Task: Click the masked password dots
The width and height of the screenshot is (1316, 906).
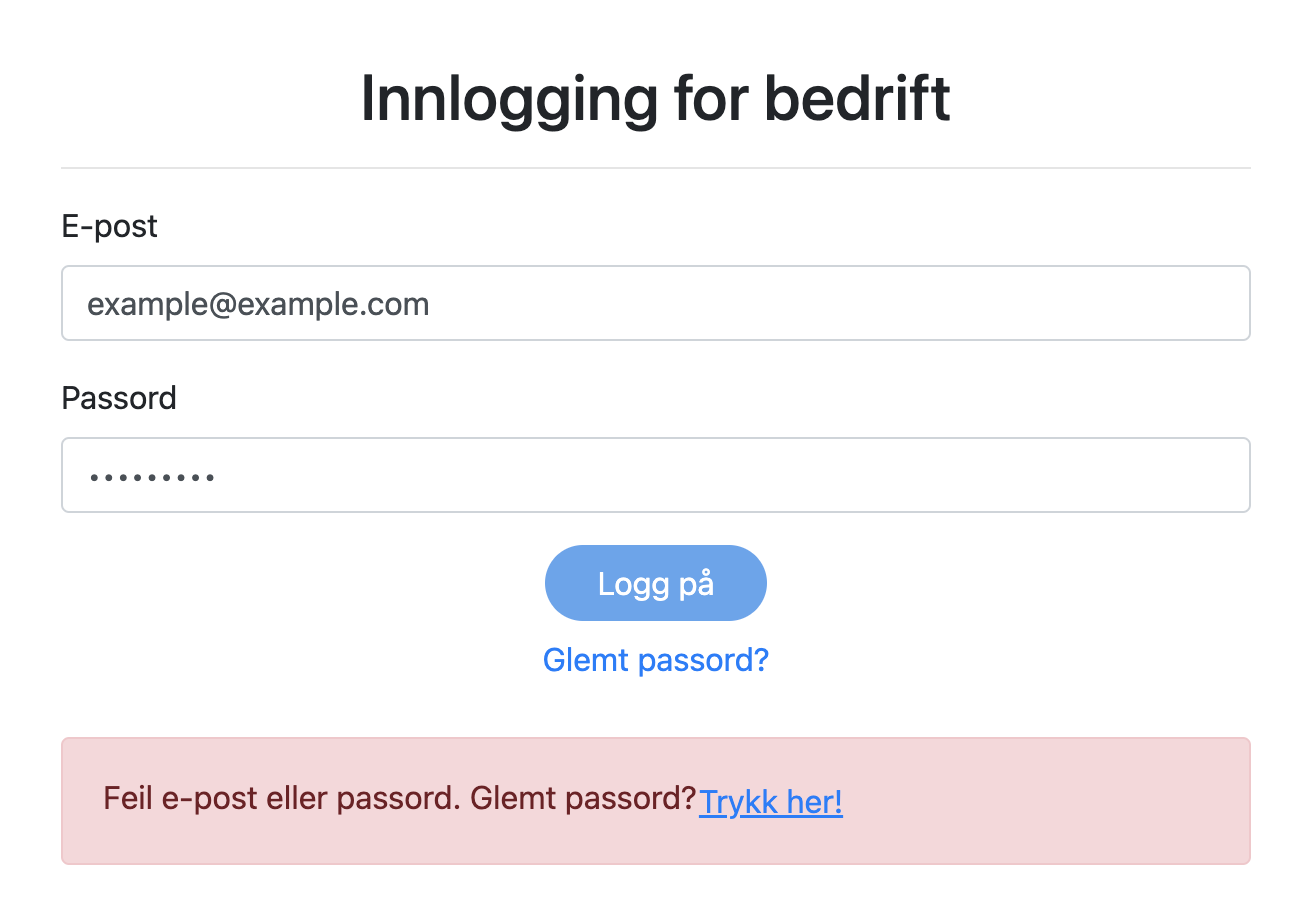Action: [152, 477]
